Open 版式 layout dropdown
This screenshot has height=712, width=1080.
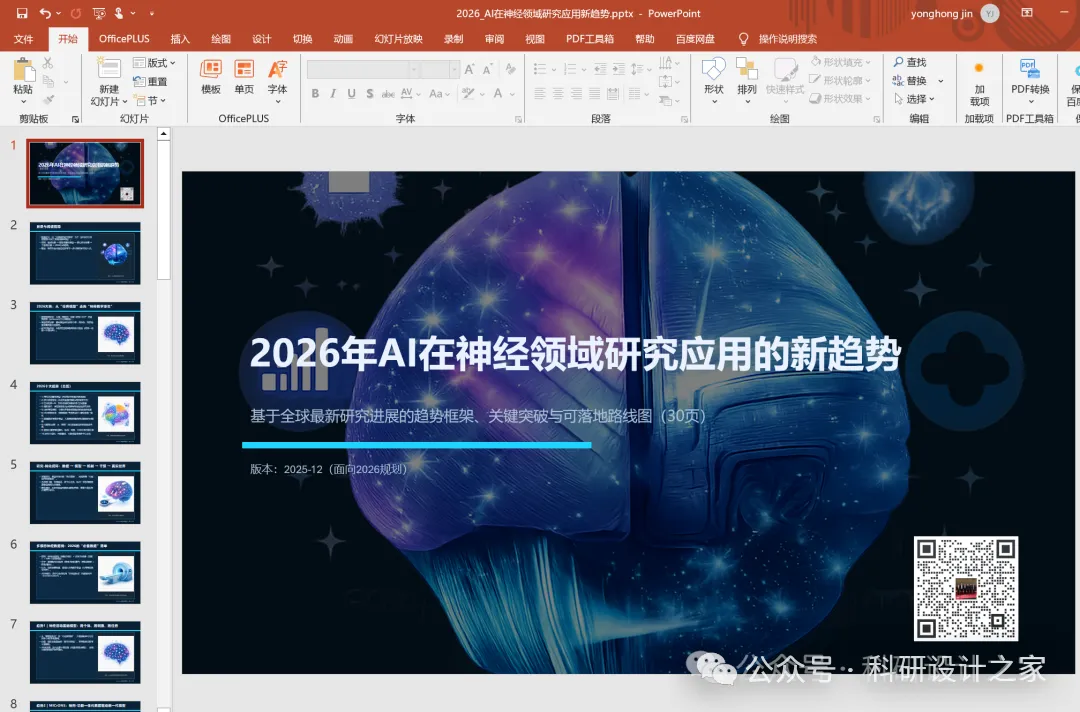point(154,63)
